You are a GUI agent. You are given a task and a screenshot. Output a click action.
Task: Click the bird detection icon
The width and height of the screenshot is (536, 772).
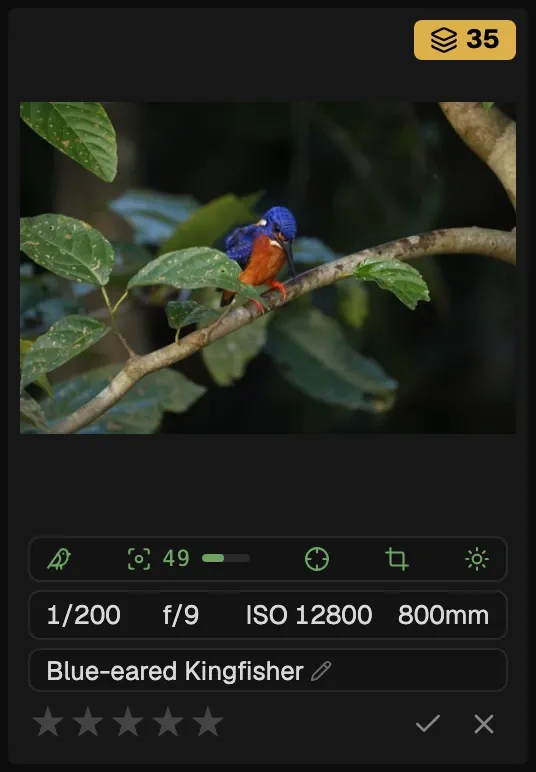click(59, 559)
